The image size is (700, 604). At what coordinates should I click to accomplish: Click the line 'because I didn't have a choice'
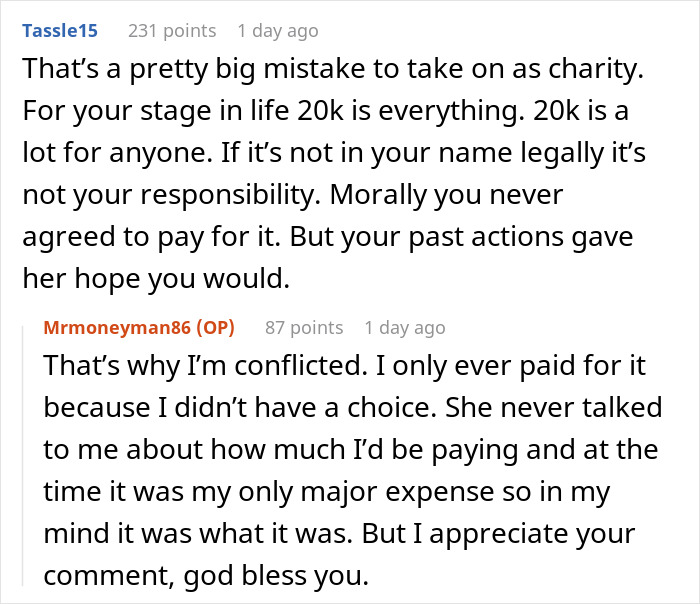[x=352, y=407]
